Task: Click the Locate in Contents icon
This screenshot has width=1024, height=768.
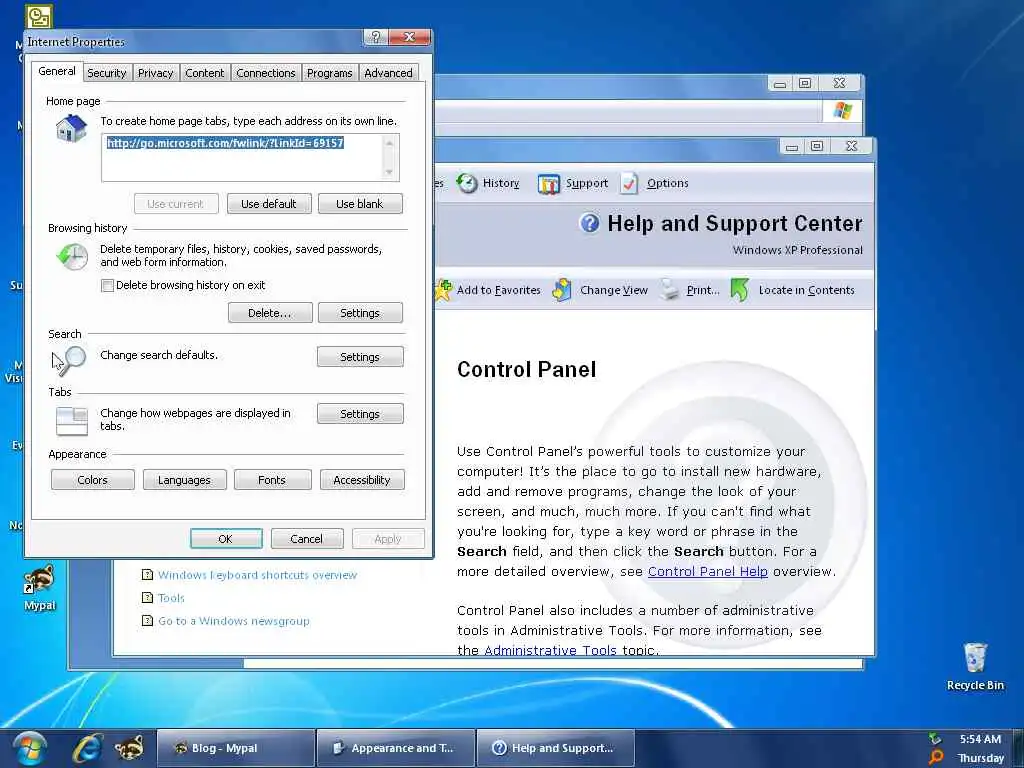Action: [x=740, y=289]
